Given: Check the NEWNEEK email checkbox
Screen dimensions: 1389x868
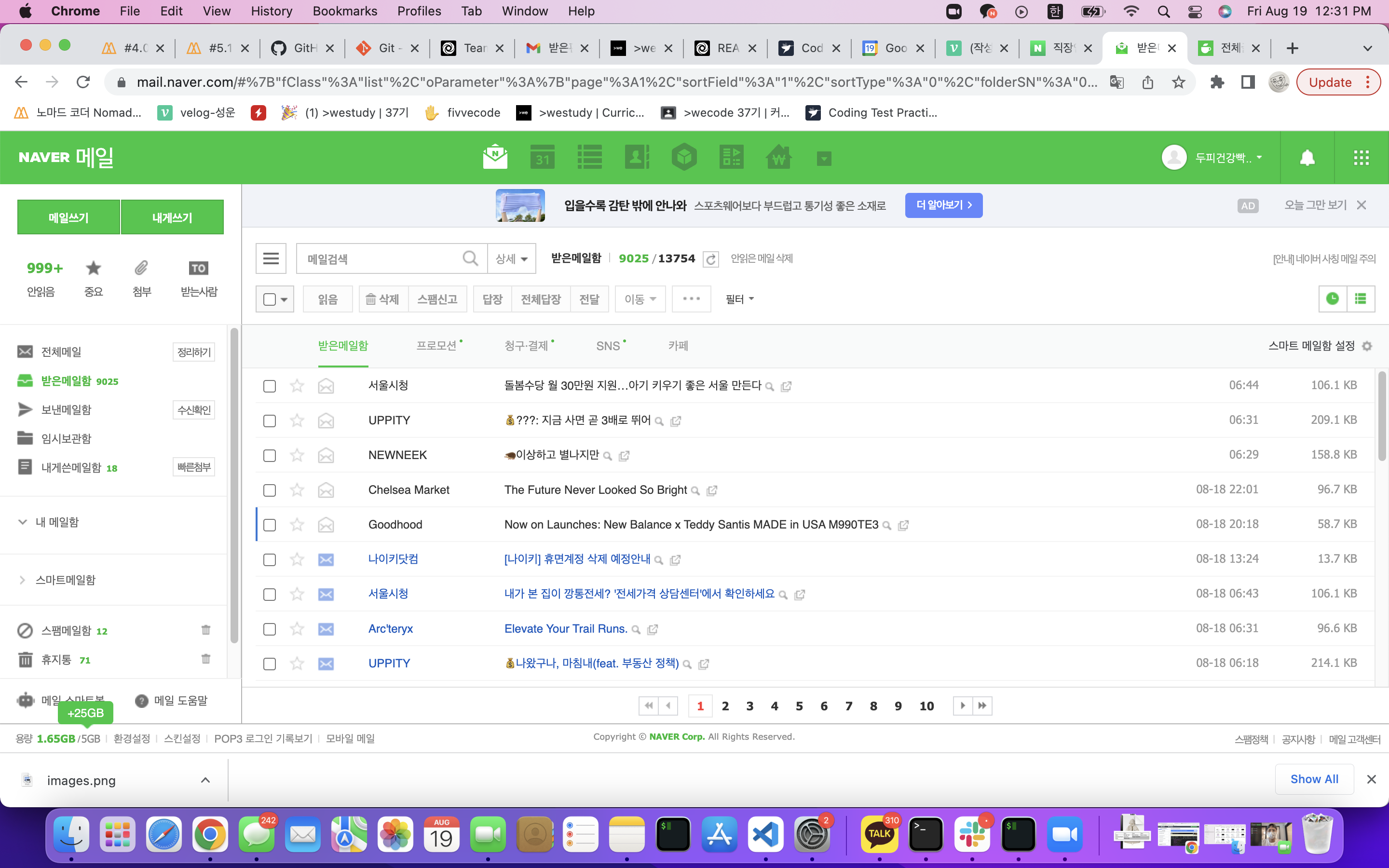Looking at the screenshot, I should [x=269, y=456].
